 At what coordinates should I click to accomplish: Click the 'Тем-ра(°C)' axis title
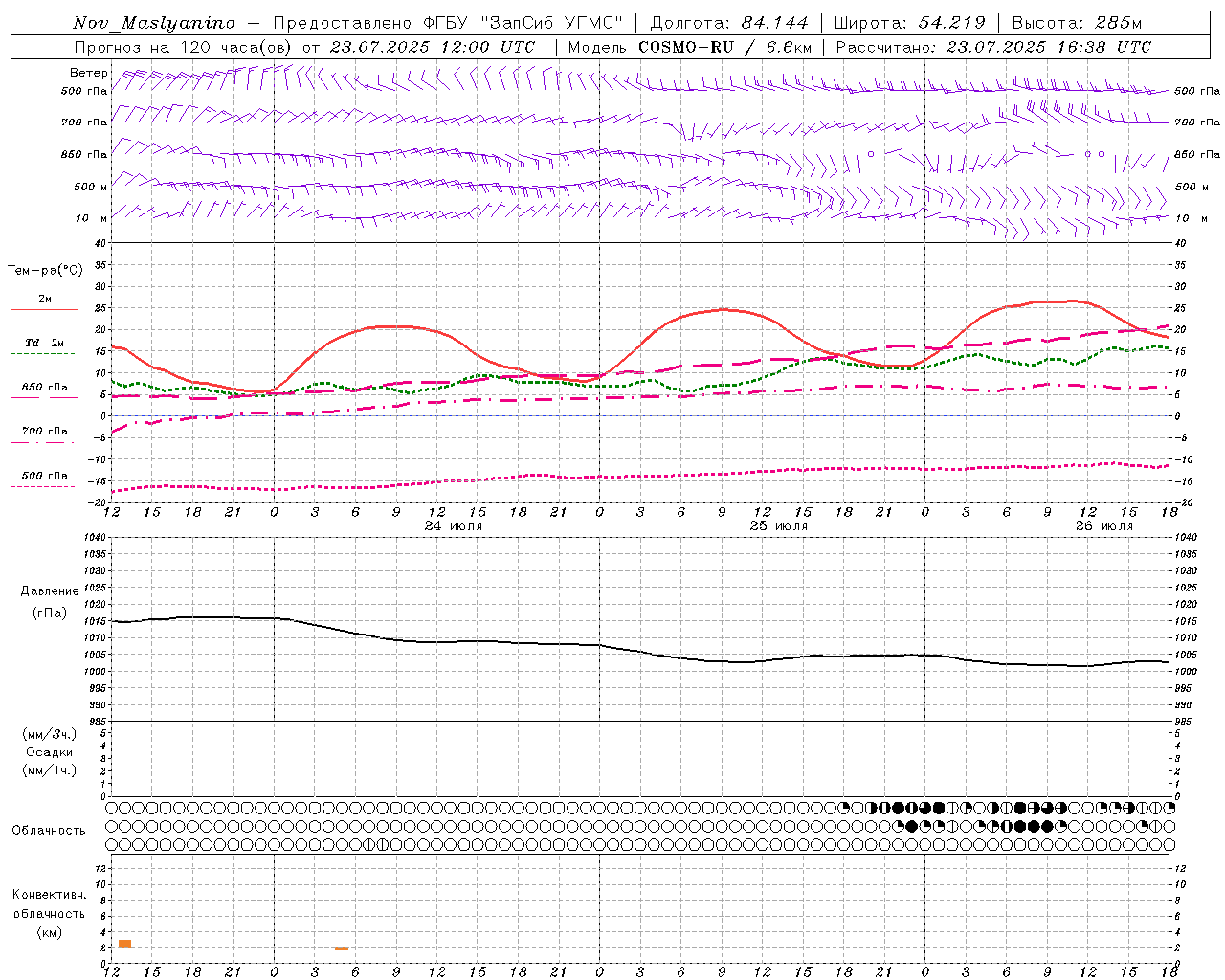pyautogui.click(x=45, y=271)
